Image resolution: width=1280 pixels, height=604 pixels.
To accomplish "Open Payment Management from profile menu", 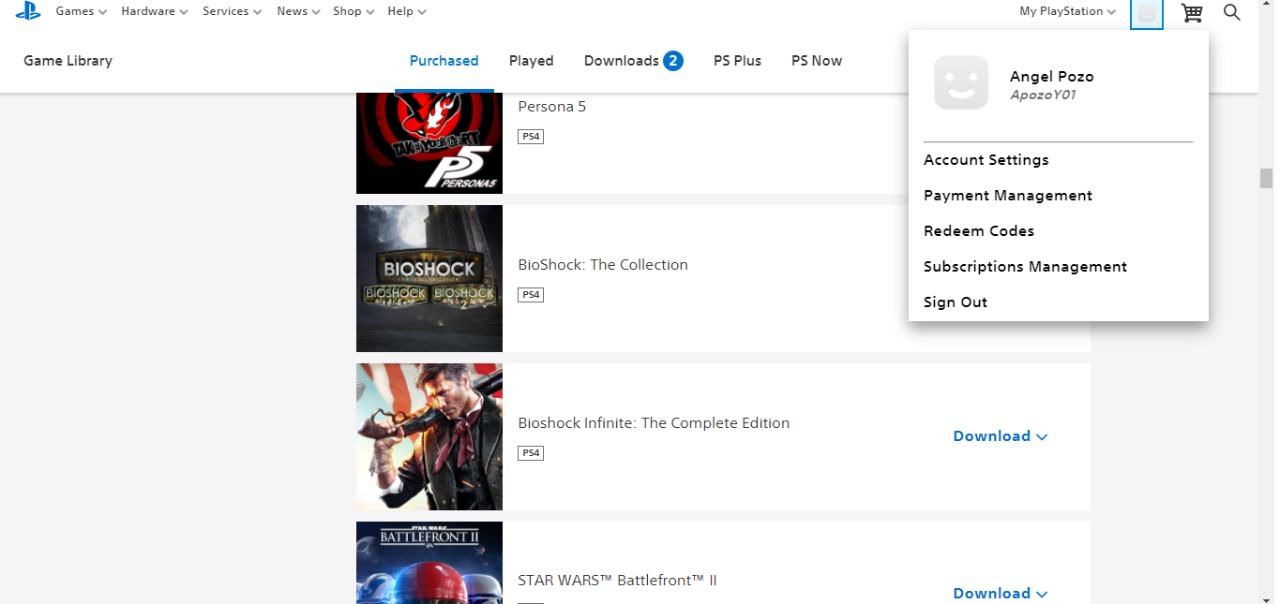I will coord(1008,195).
